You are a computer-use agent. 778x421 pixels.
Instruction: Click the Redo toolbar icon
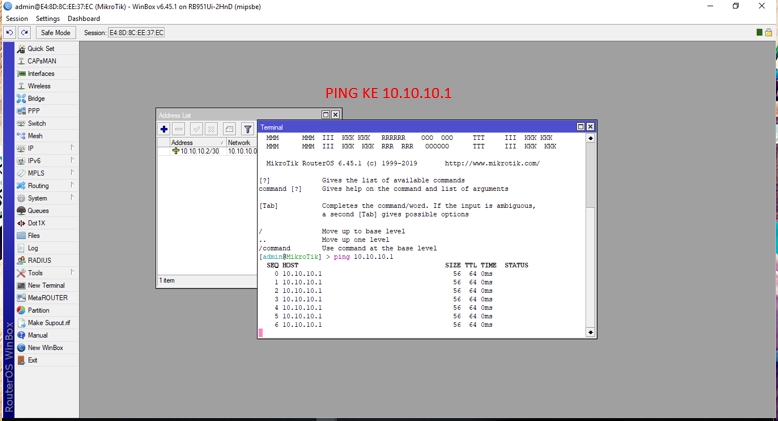pyautogui.click(x=24, y=33)
